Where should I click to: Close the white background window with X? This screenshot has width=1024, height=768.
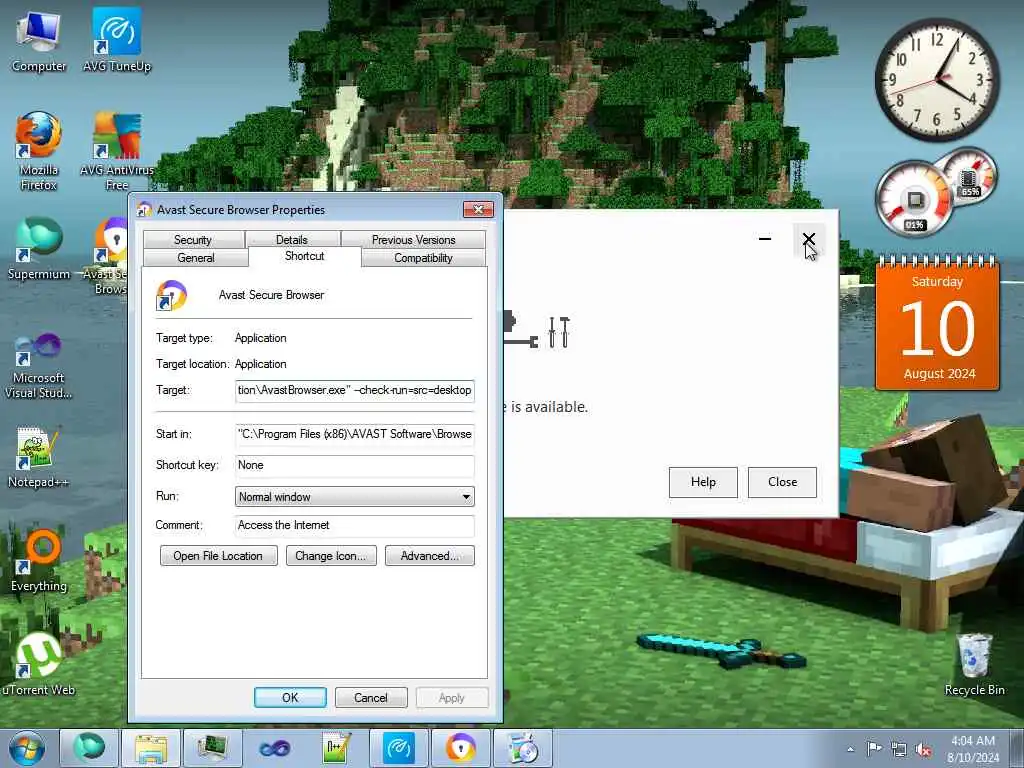[808, 239]
